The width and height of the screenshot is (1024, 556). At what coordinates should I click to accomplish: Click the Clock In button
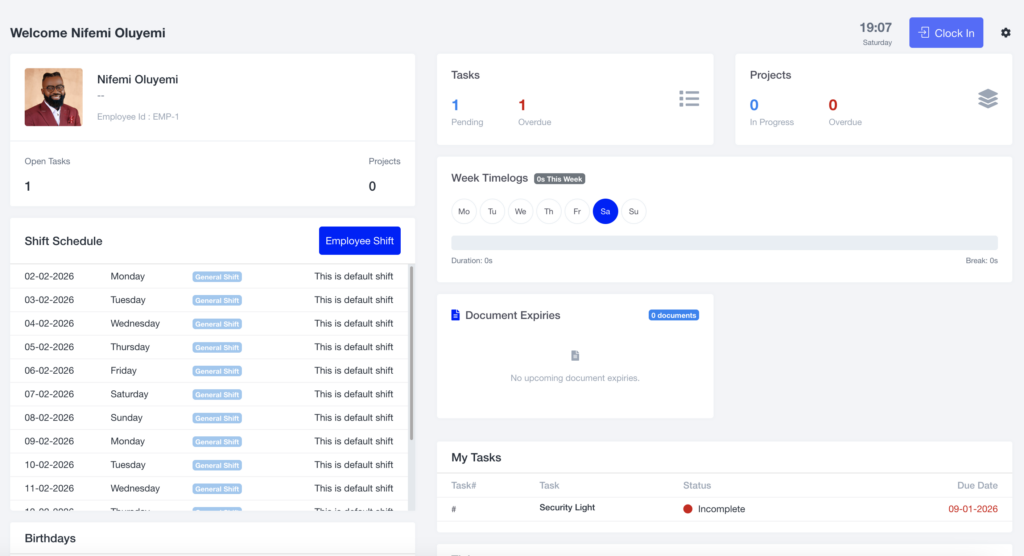click(x=946, y=33)
